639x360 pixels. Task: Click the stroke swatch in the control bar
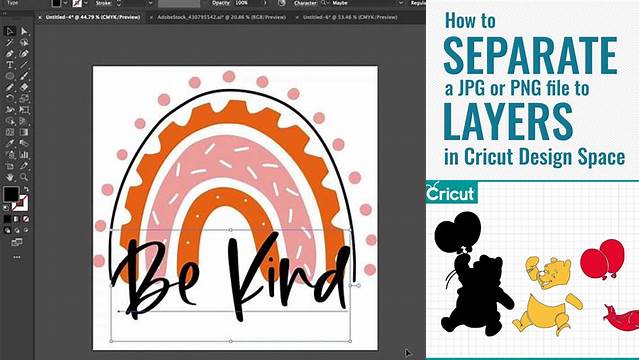point(77,3)
